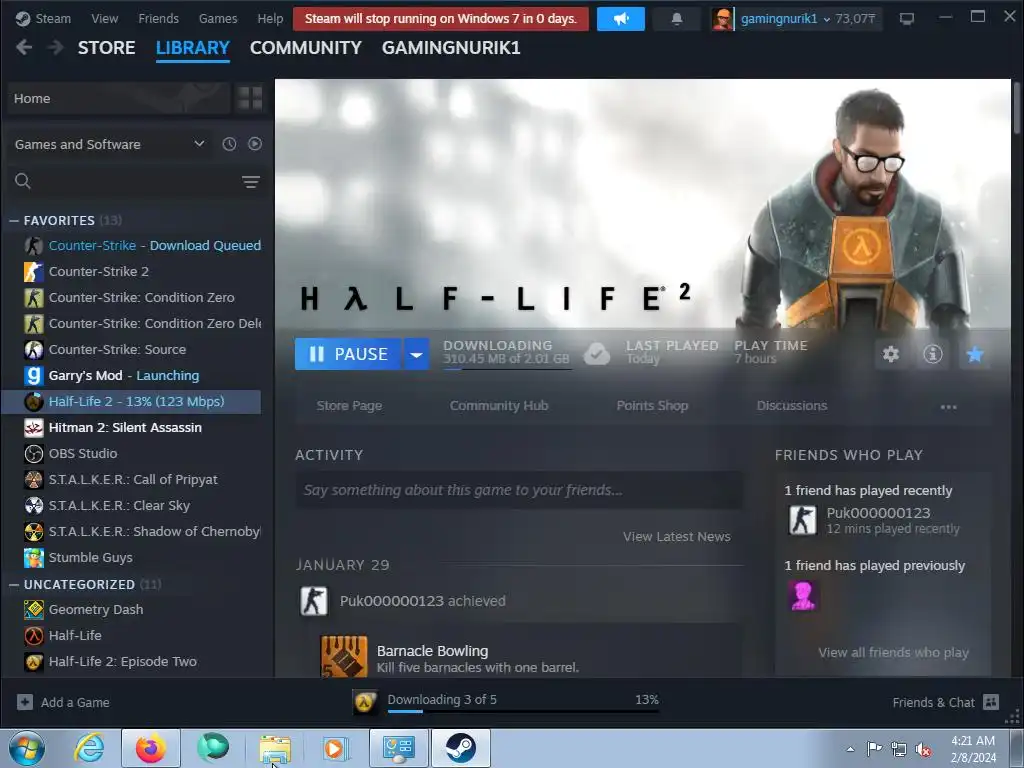
Task: Click View Latest News
Action: click(677, 537)
